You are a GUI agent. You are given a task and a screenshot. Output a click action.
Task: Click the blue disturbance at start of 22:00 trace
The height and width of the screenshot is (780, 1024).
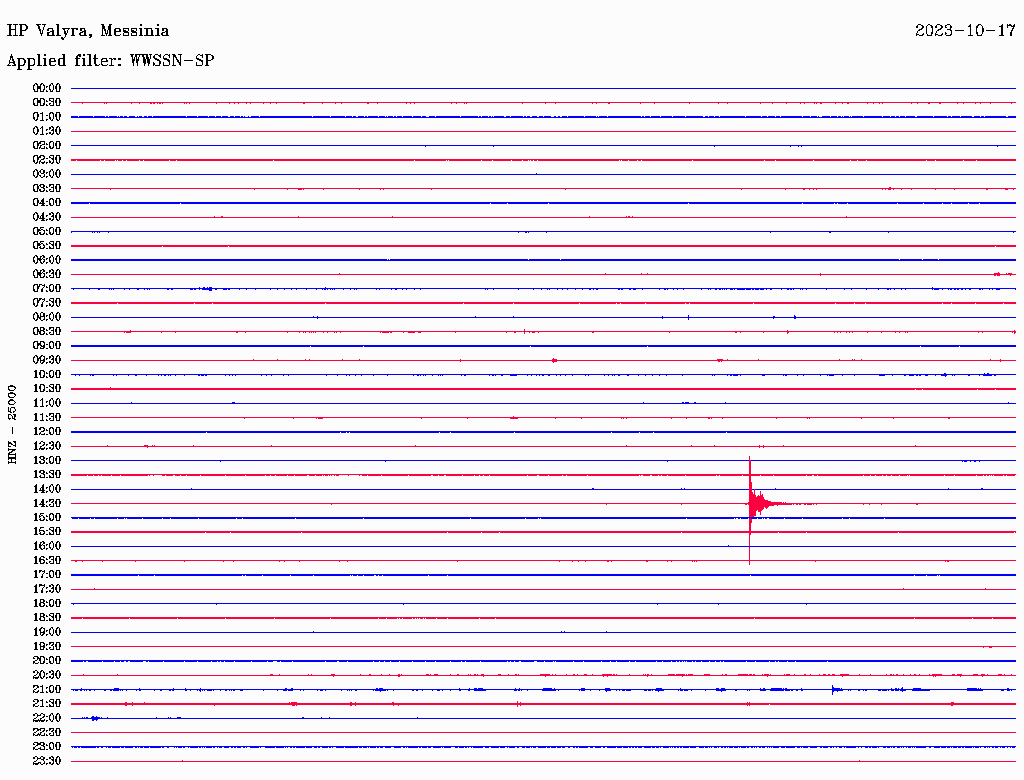95,719
